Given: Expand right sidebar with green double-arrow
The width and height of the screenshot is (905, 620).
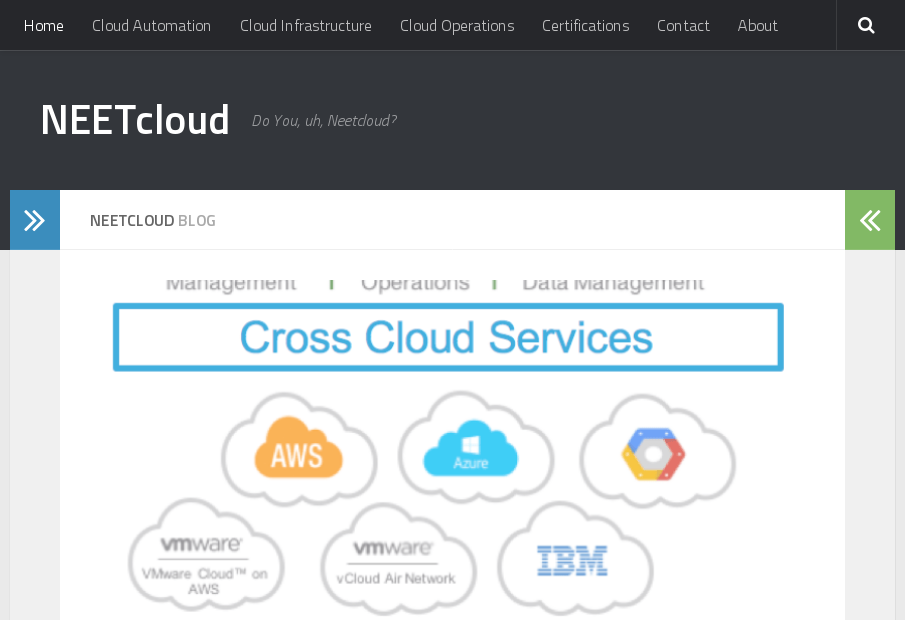Looking at the screenshot, I should [x=870, y=220].
